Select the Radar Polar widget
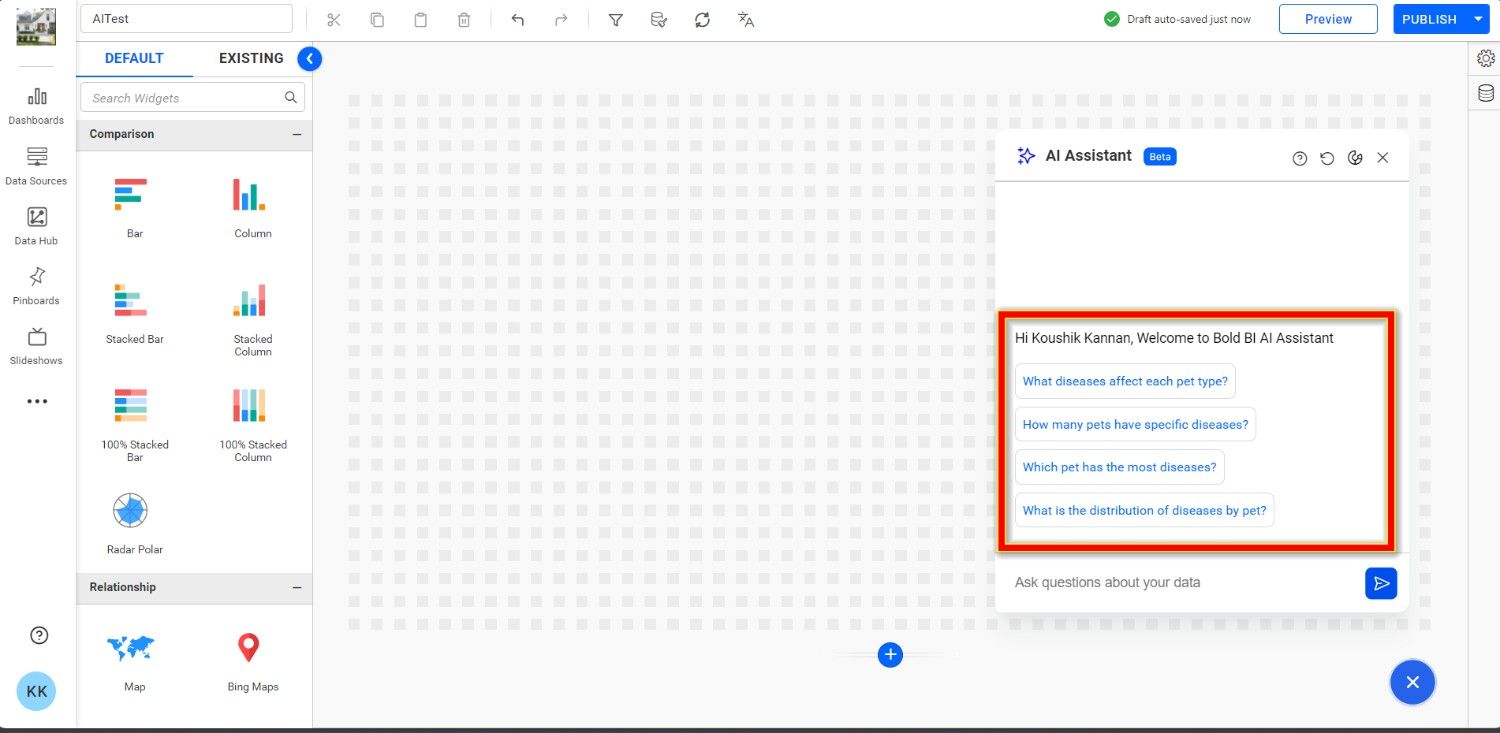The width and height of the screenshot is (1500, 733). coord(134,522)
